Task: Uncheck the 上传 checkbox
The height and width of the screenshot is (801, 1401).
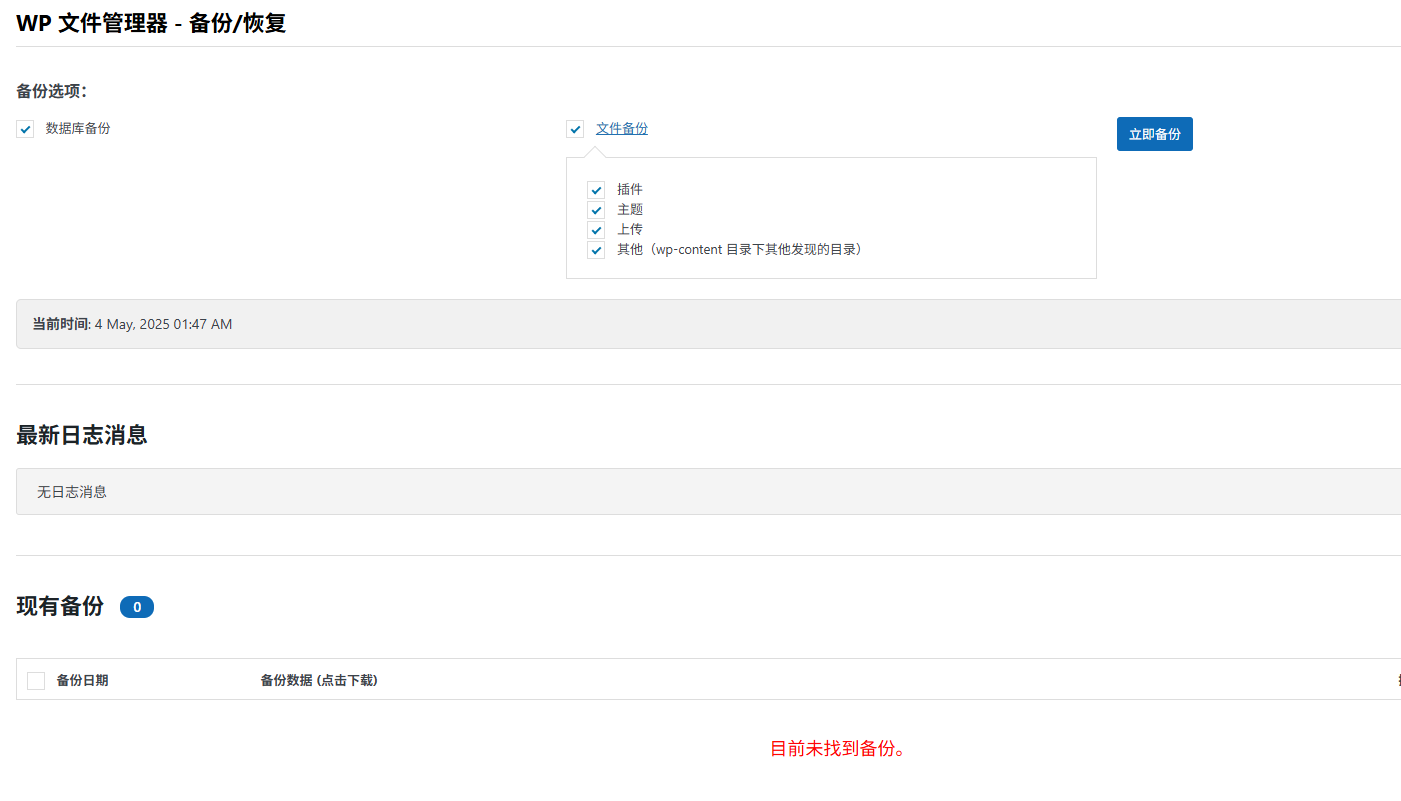Action: [596, 230]
